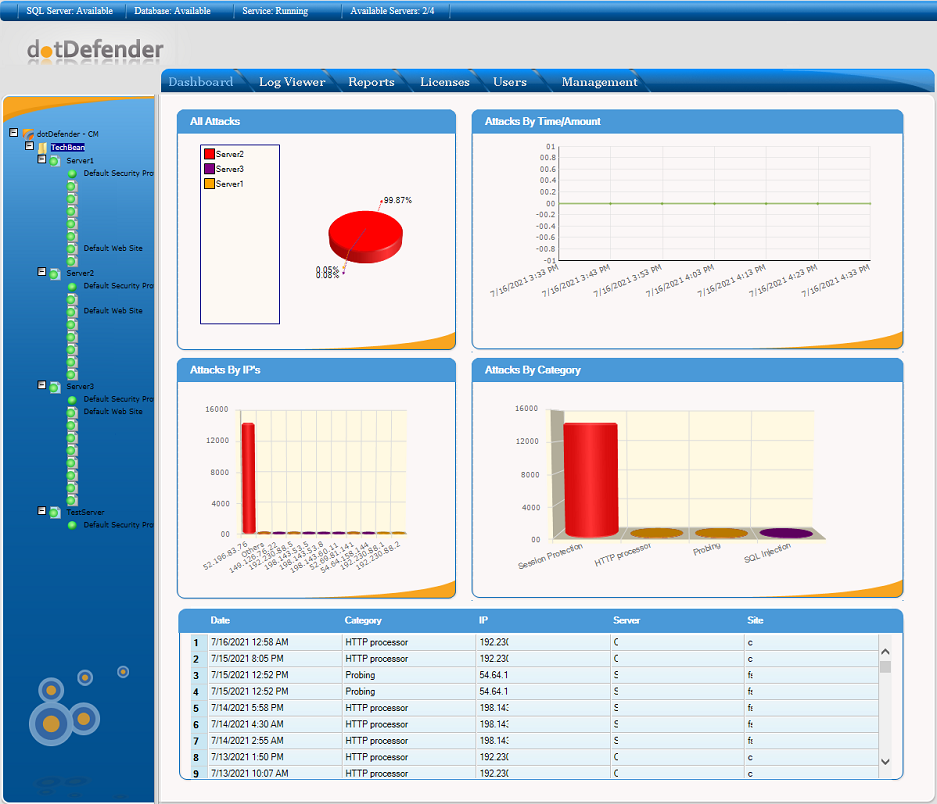The height and width of the screenshot is (804, 937).
Task: Collapse the TechBean tree node
Action: point(29,145)
